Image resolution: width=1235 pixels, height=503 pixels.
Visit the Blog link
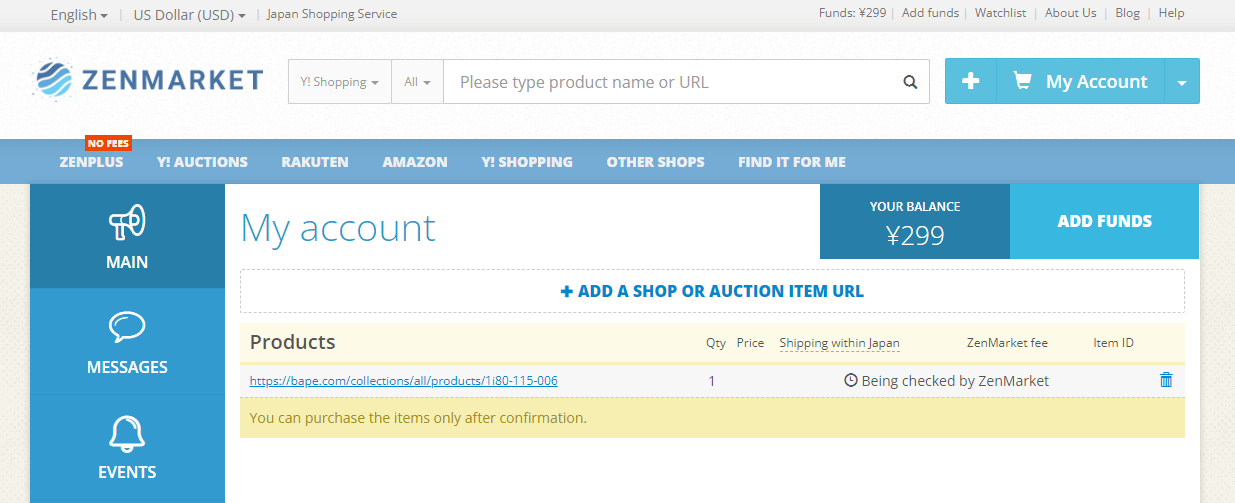[1127, 13]
